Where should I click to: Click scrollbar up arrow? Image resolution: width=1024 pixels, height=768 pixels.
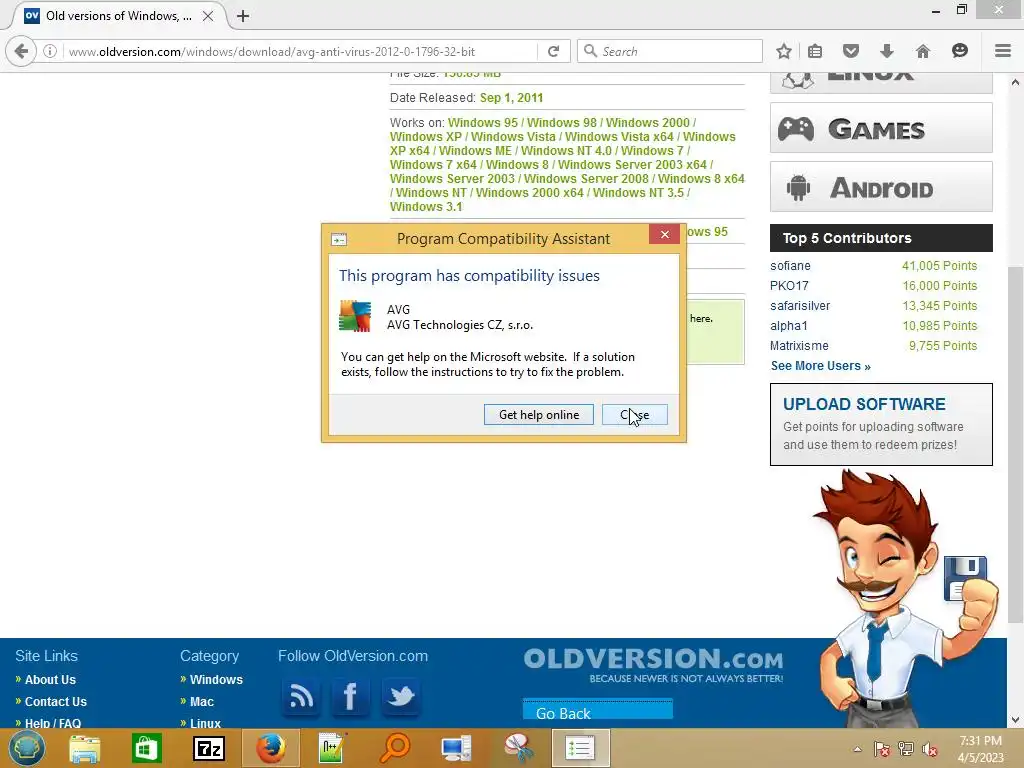click(1015, 82)
